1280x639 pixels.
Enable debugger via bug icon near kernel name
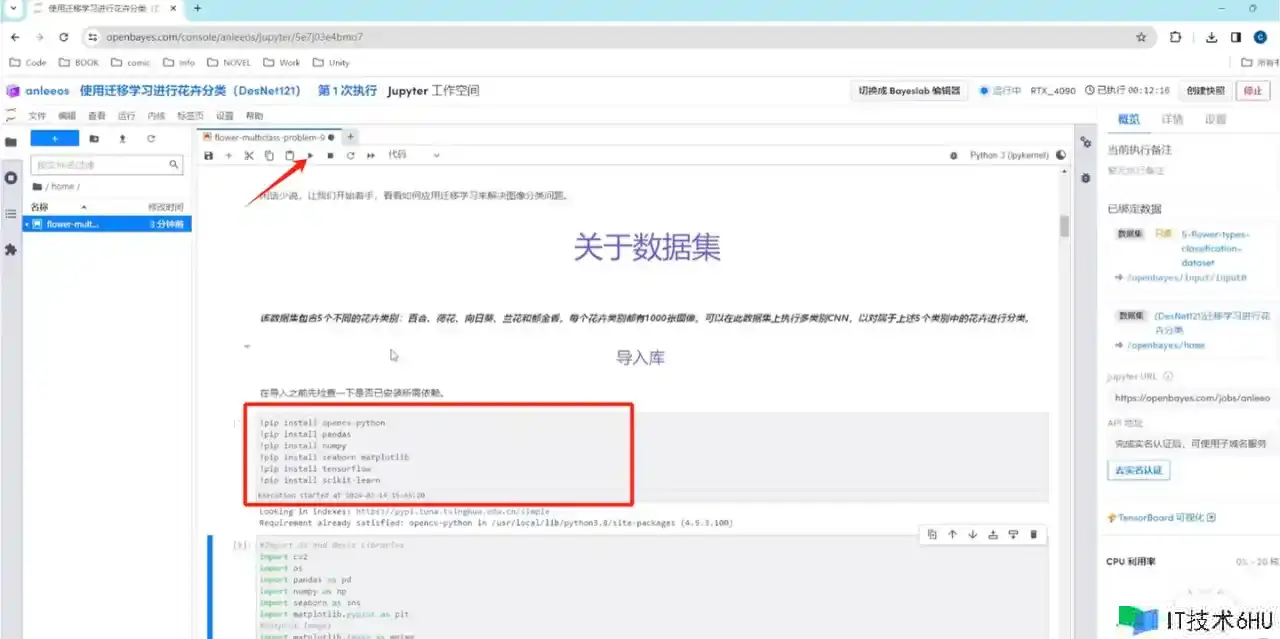pos(952,155)
